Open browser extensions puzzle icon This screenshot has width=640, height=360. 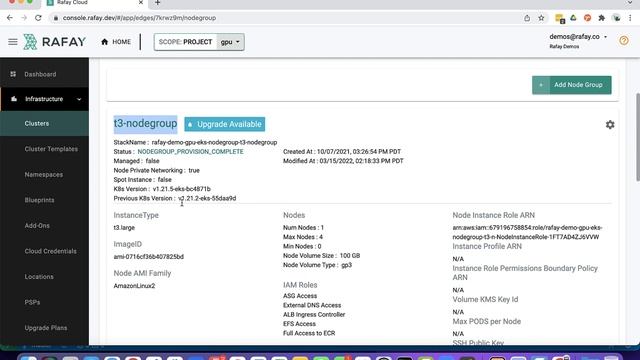[602, 18]
